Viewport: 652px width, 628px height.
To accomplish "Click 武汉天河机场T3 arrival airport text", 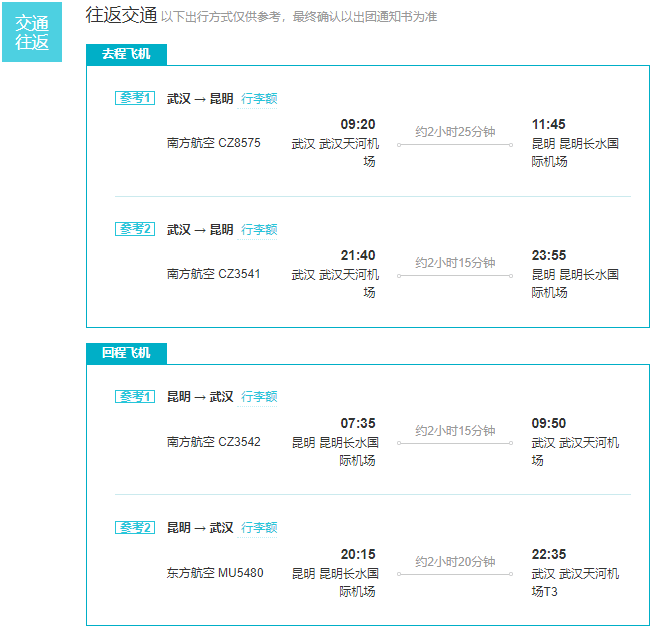I will (x=575, y=582).
